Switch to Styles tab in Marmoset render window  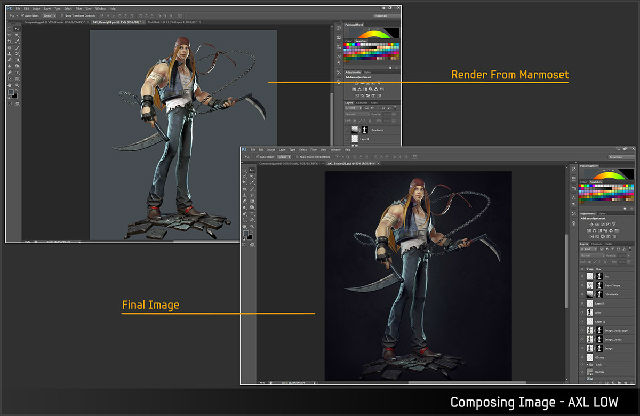tap(367, 72)
